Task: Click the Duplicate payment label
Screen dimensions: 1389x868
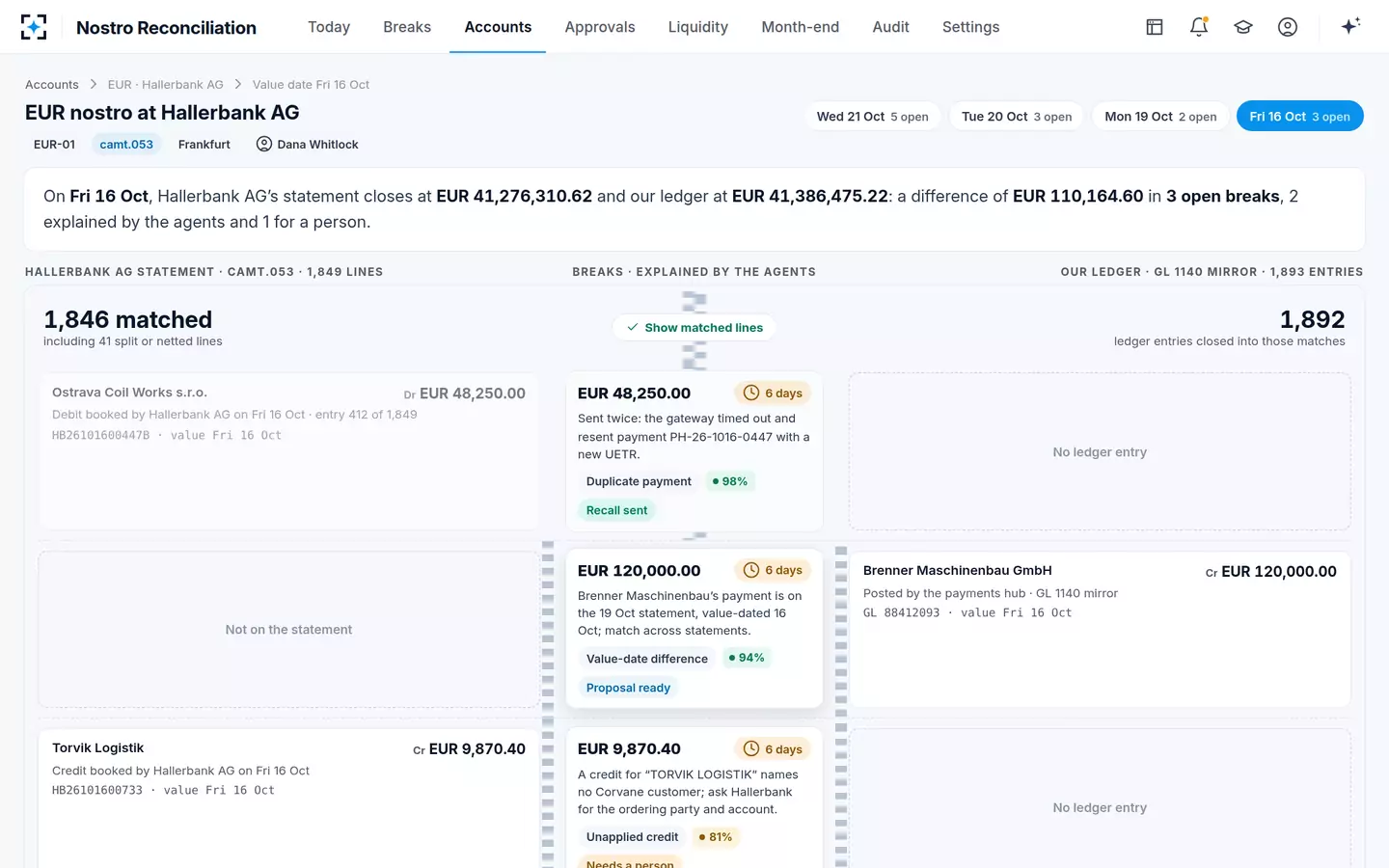Action: point(639,481)
